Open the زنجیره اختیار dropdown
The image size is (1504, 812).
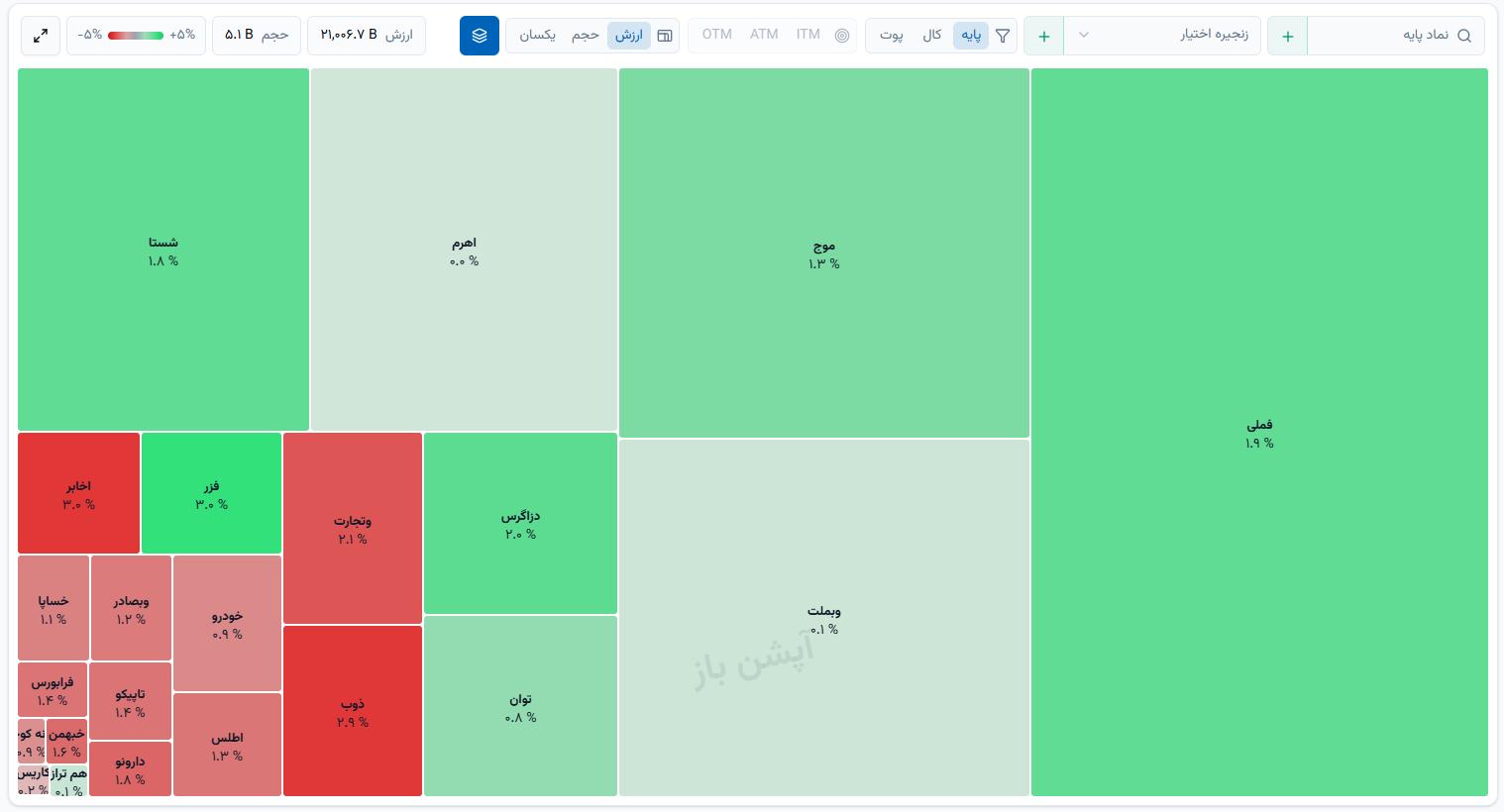(x=1161, y=36)
